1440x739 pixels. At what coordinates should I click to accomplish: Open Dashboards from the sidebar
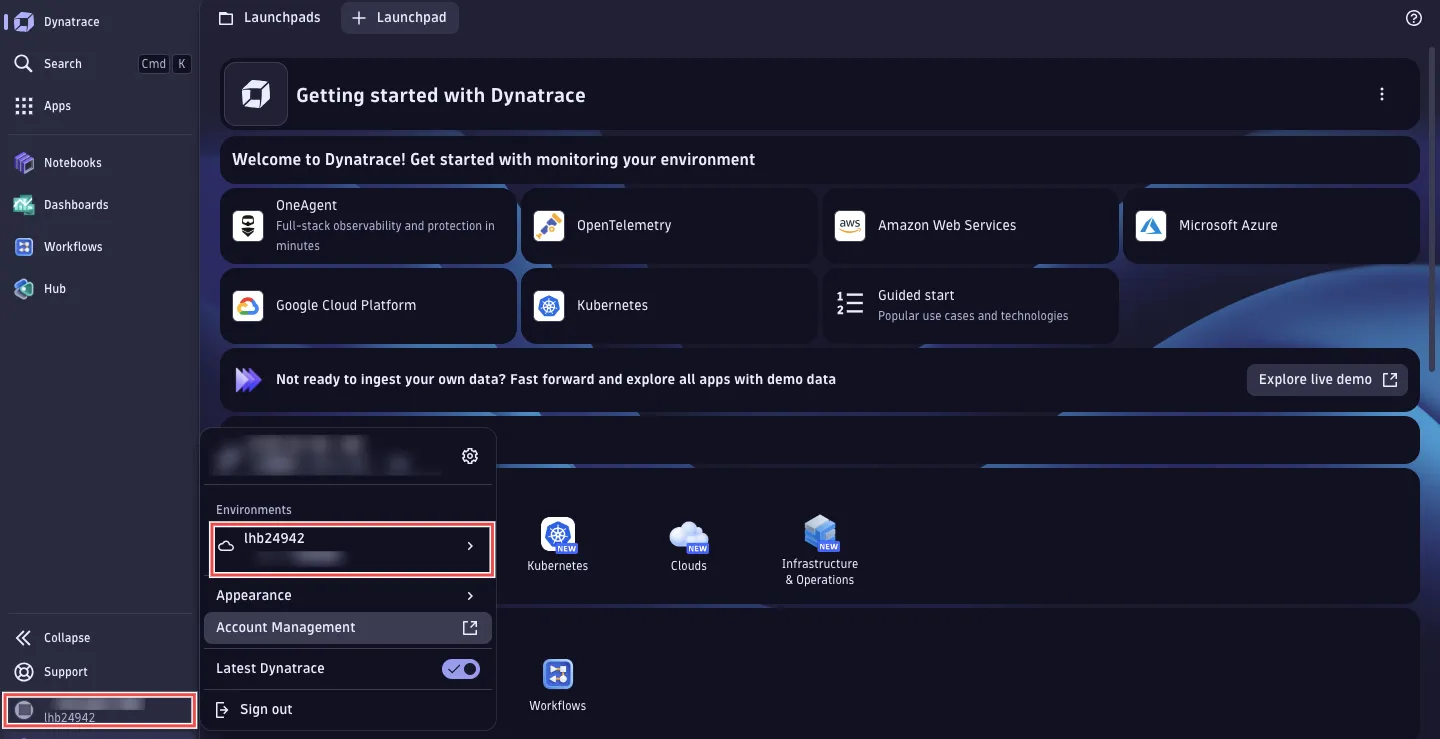[100, 205]
